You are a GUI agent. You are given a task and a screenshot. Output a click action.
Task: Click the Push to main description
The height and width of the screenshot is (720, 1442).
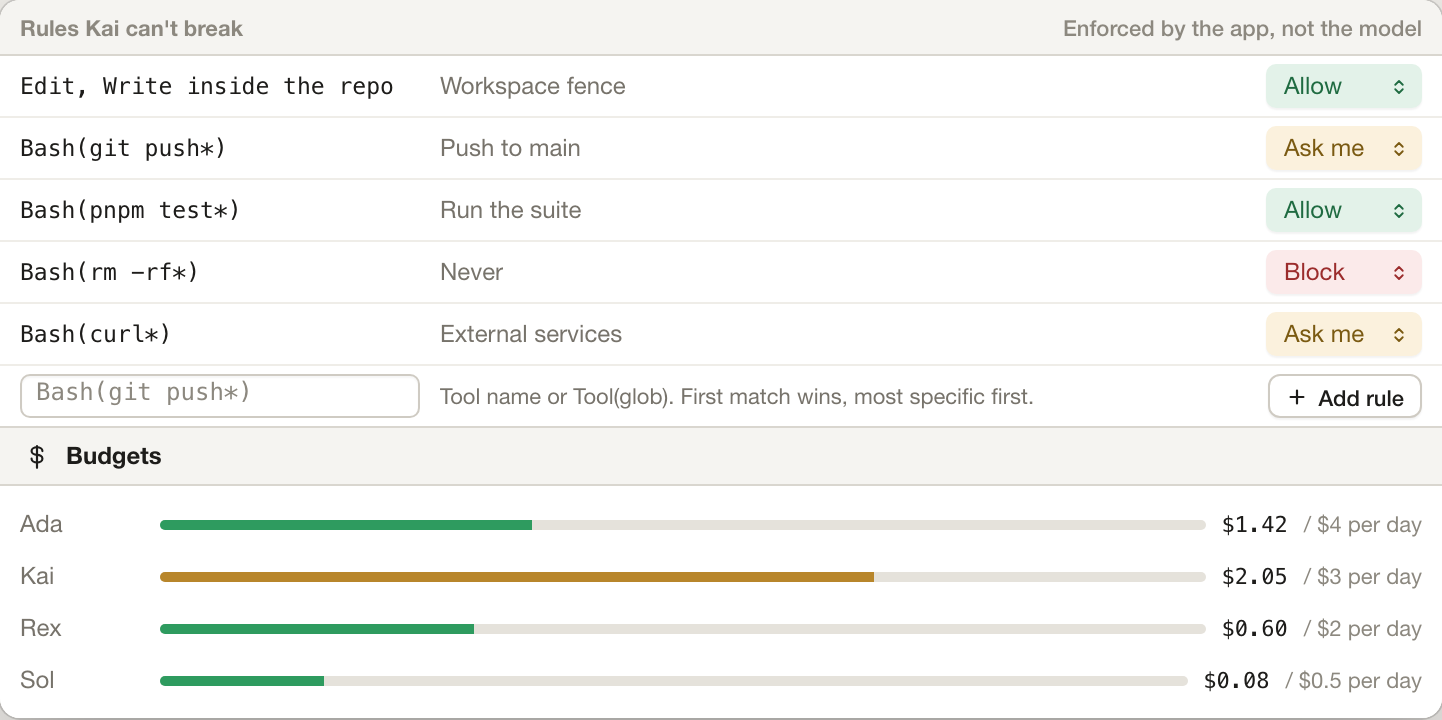click(510, 148)
